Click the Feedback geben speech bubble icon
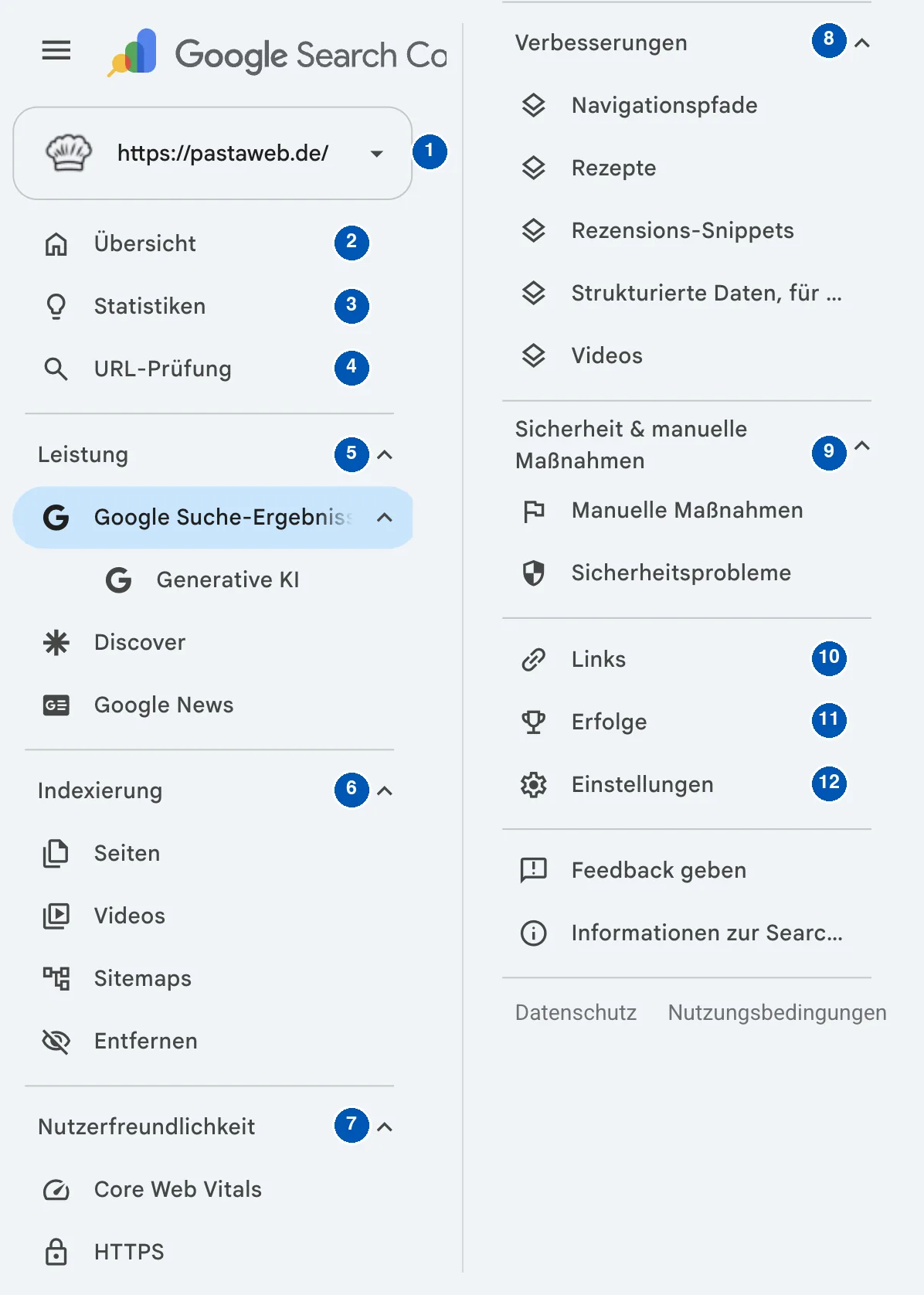 pyautogui.click(x=534, y=870)
